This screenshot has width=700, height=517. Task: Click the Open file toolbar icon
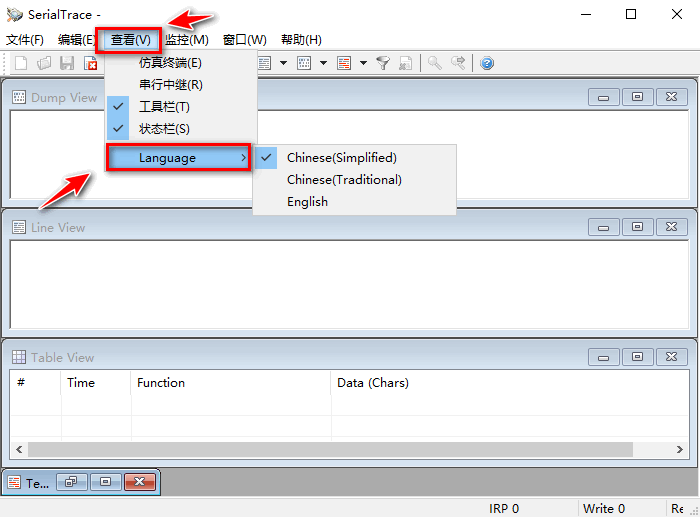[x=44, y=63]
